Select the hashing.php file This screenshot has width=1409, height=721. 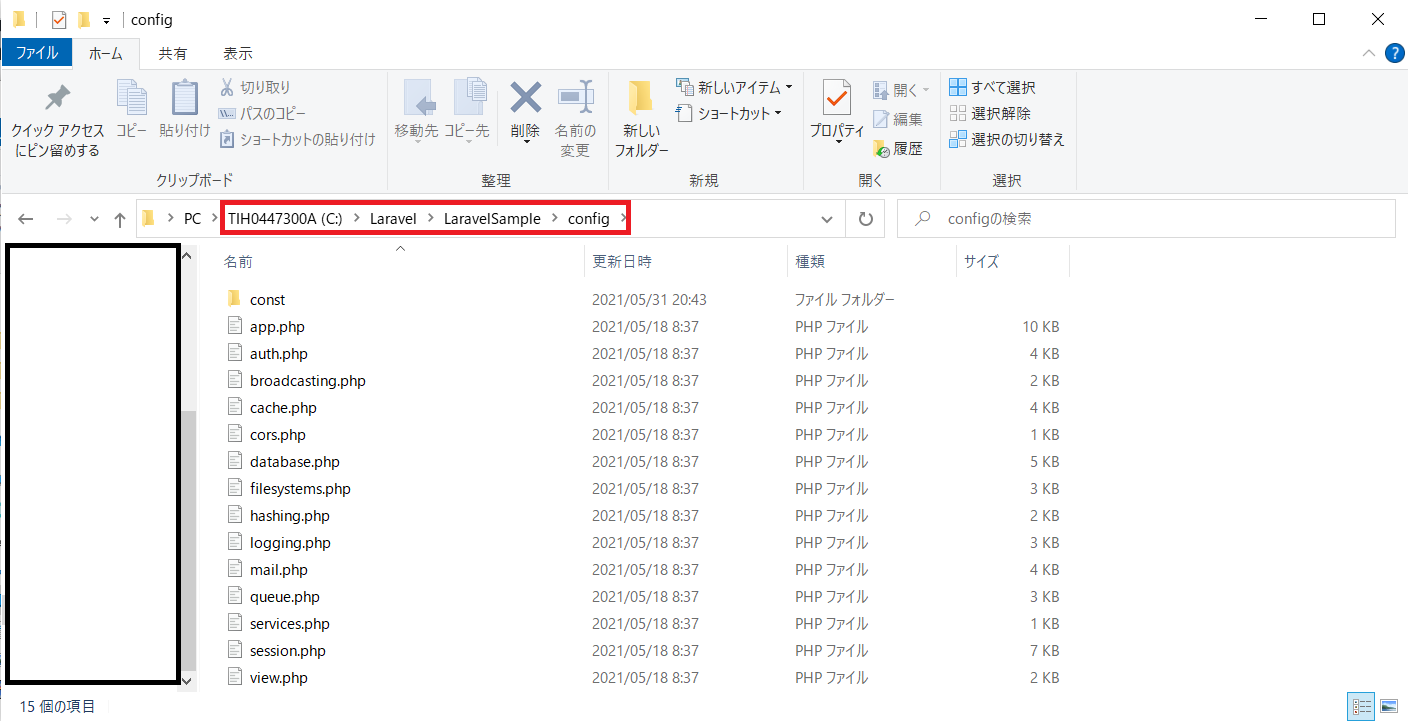[x=289, y=516]
